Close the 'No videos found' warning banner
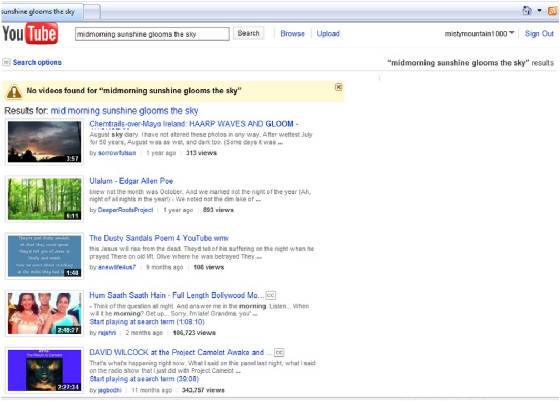Image resolution: width=560 pixels, height=401 pixels. tap(339, 87)
